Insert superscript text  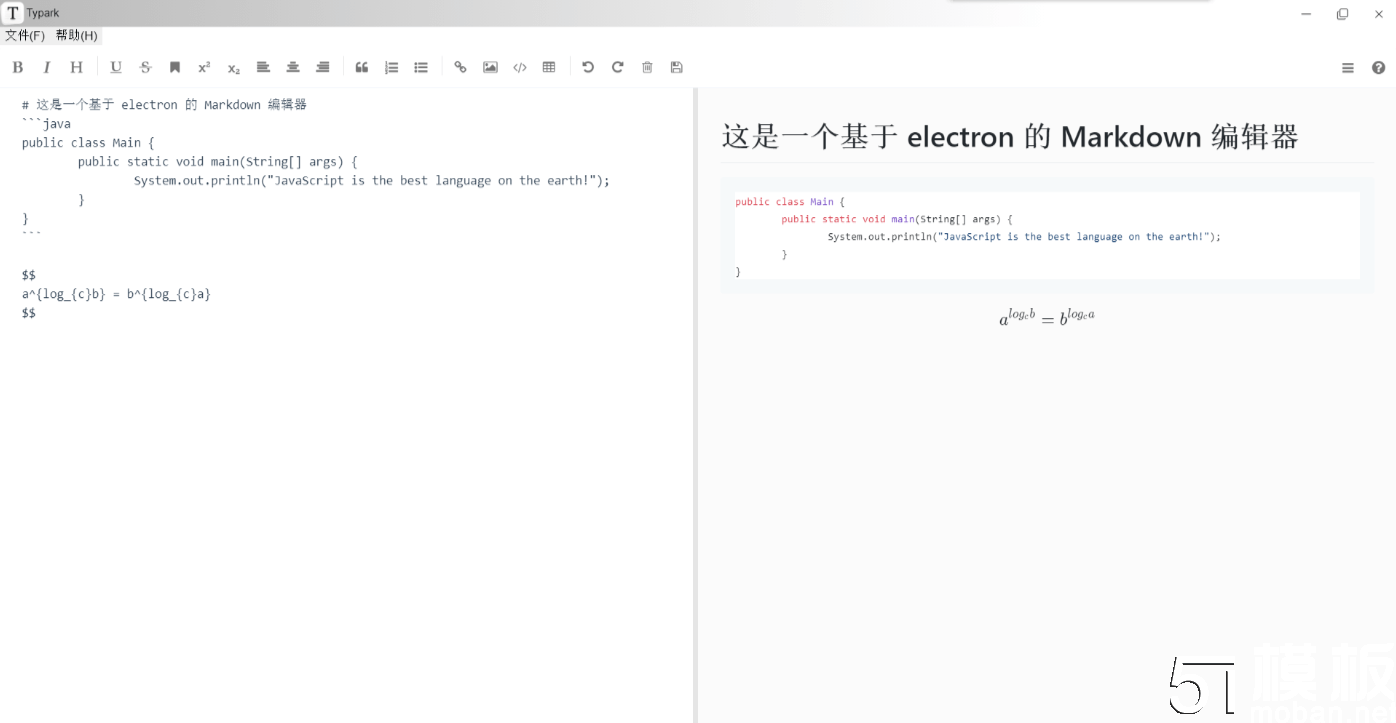pyautogui.click(x=204, y=67)
